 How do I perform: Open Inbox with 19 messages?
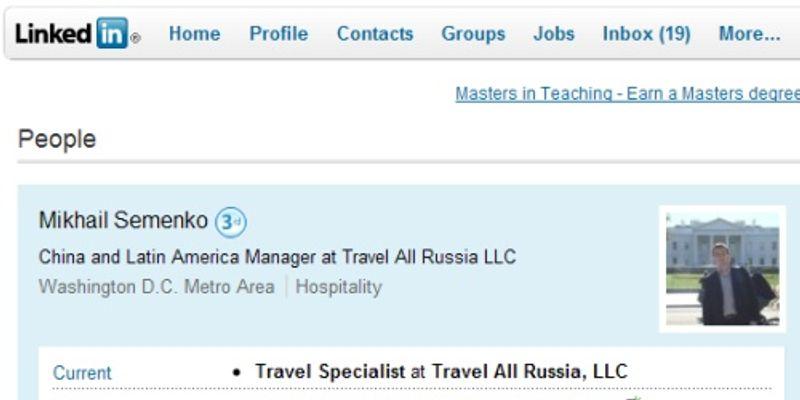click(x=646, y=34)
